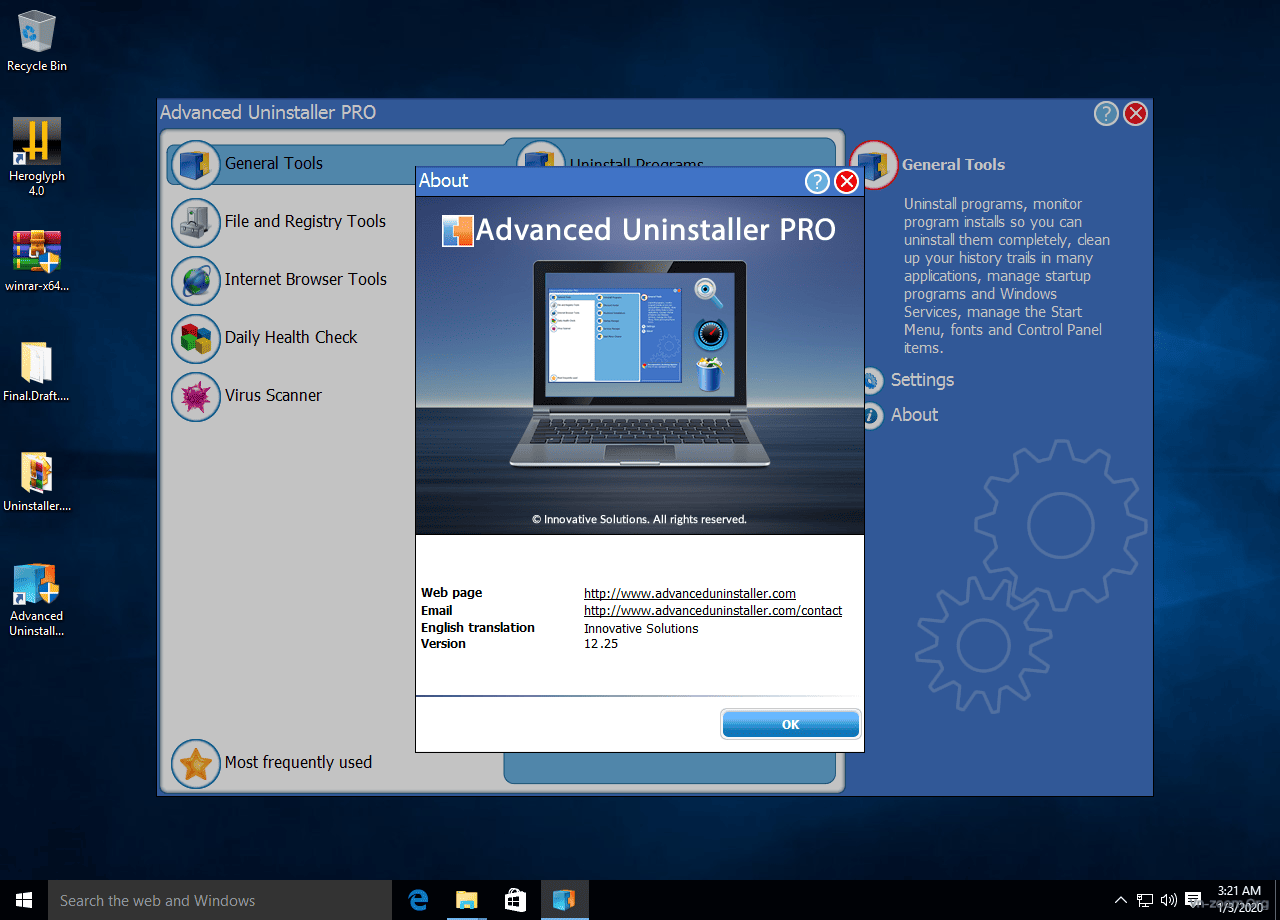Click the Internet Browser Tools globe icon
This screenshot has height=920, width=1280.
tap(195, 280)
